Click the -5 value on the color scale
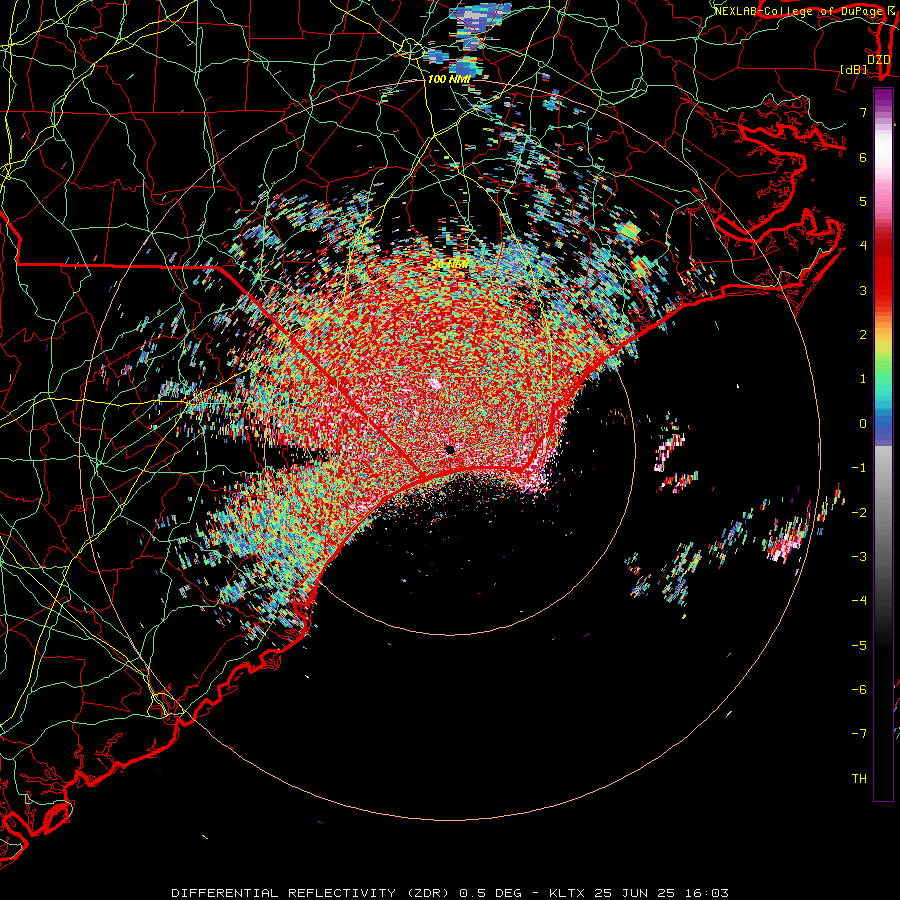900x900 pixels. pos(859,646)
